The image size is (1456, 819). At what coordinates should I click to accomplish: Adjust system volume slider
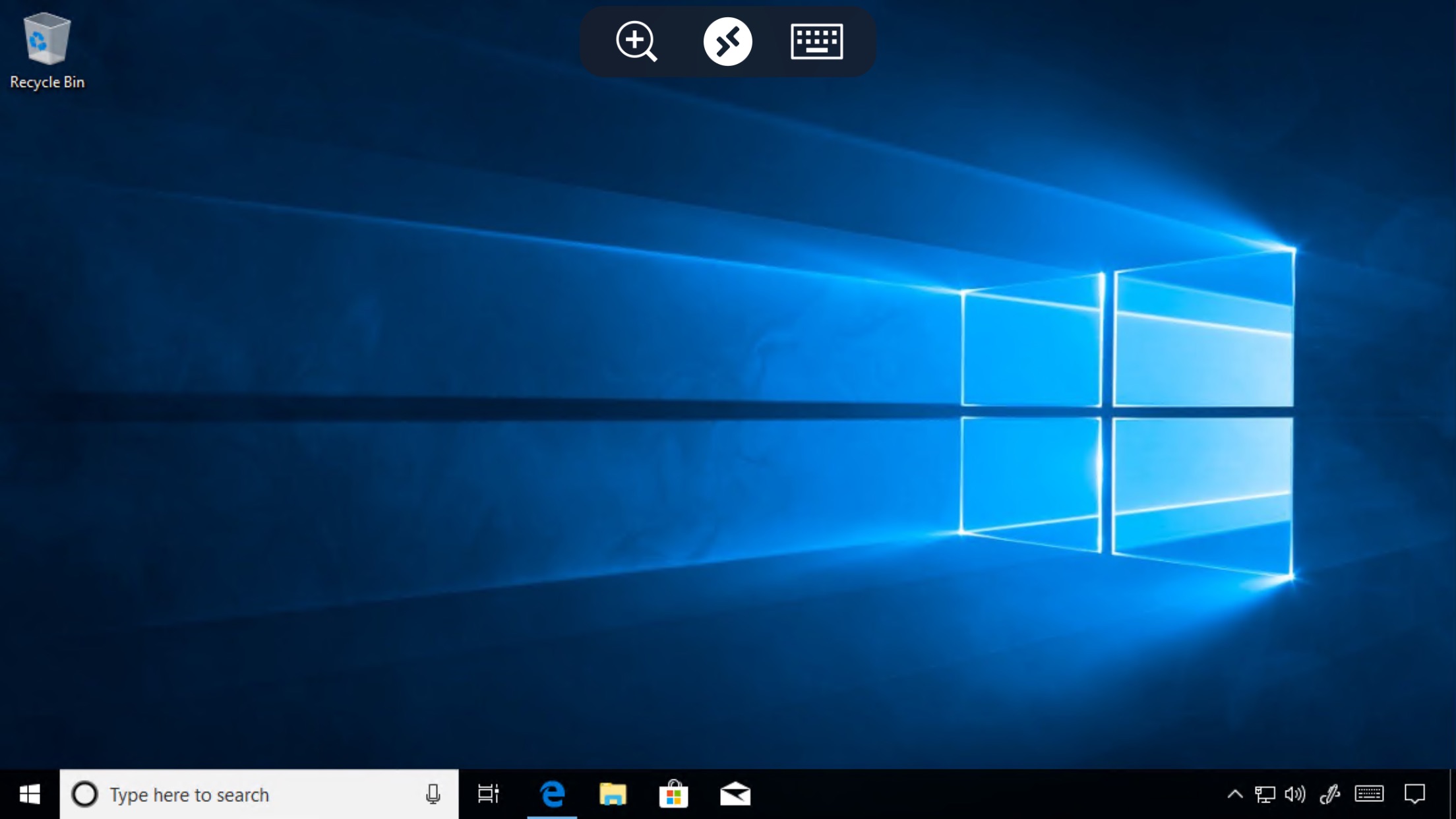pyautogui.click(x=1295, y=793)
